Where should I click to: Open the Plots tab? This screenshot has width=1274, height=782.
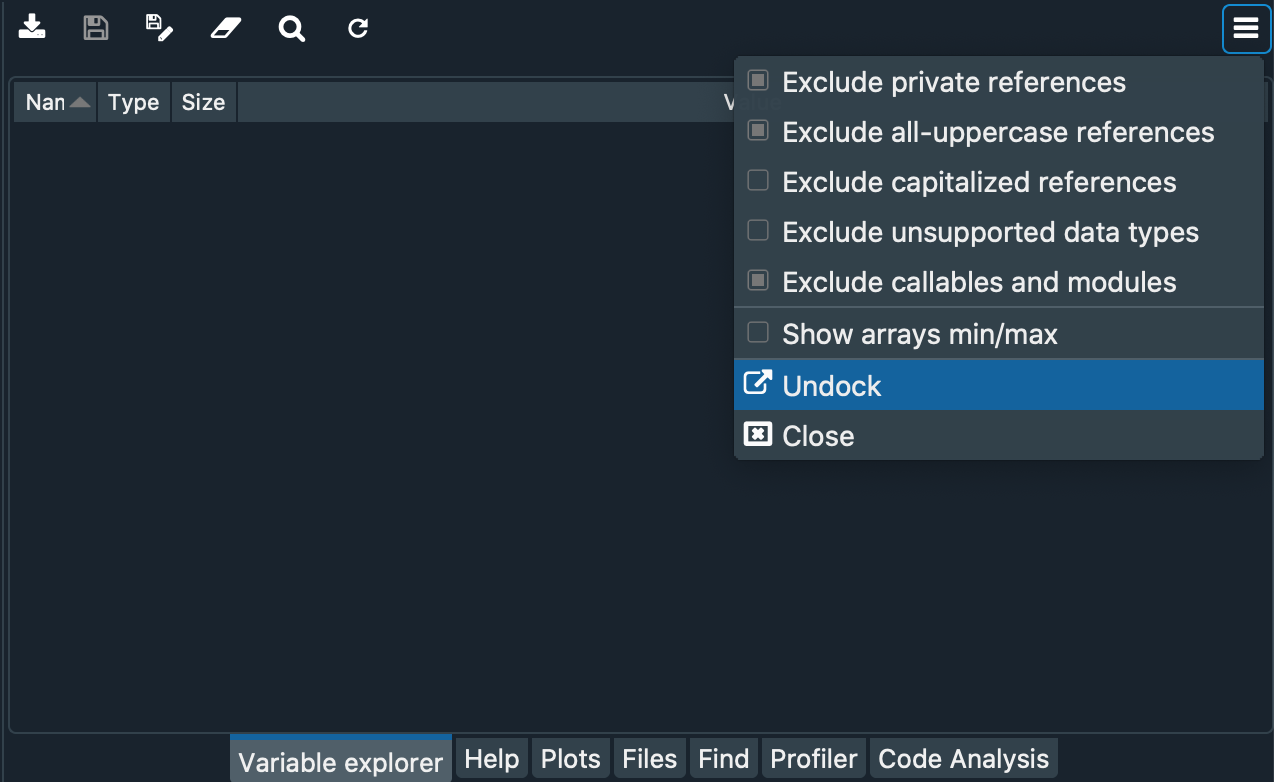pos(570,757)
